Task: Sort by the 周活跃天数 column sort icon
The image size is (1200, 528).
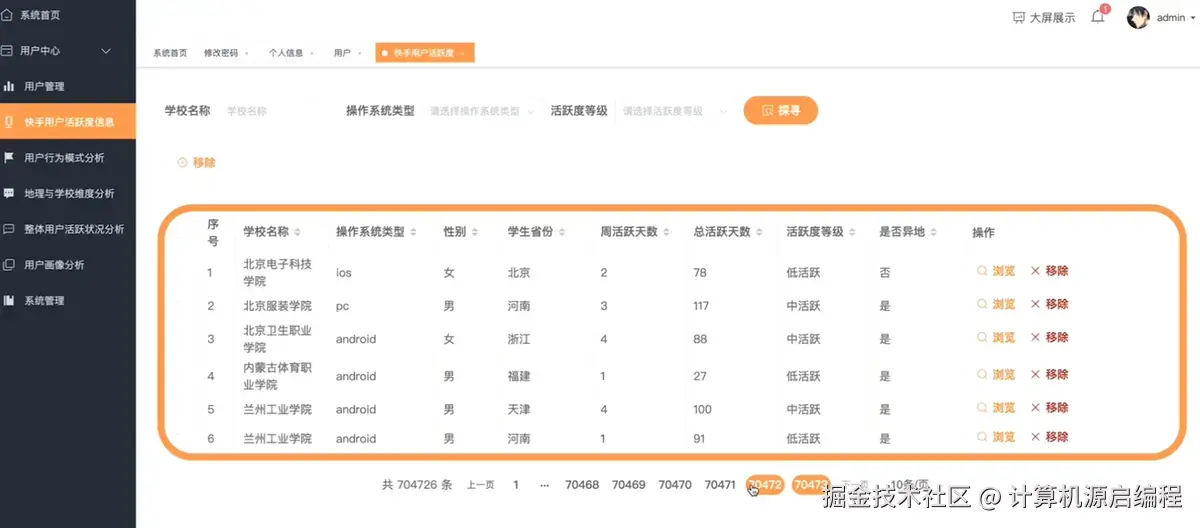Action: coord(666,232)
